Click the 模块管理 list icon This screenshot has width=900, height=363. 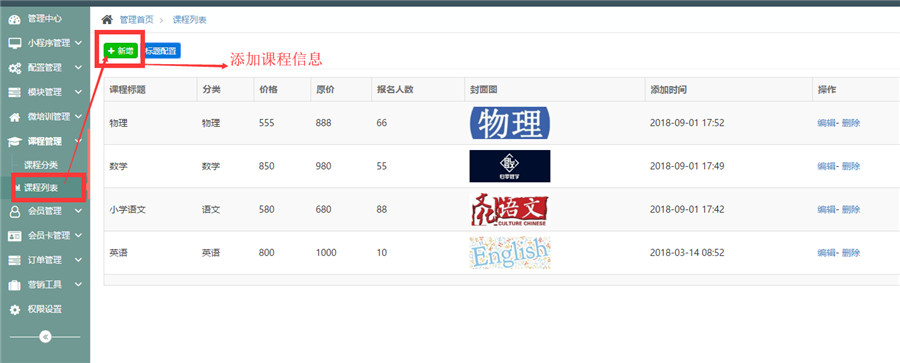coord(15,92)
